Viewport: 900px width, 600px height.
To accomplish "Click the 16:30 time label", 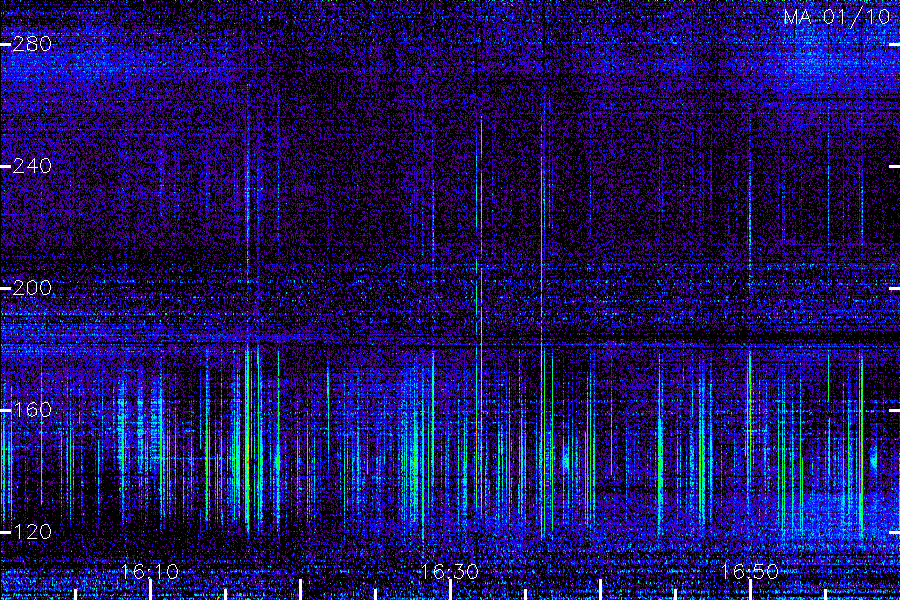I will click(449, 571).
